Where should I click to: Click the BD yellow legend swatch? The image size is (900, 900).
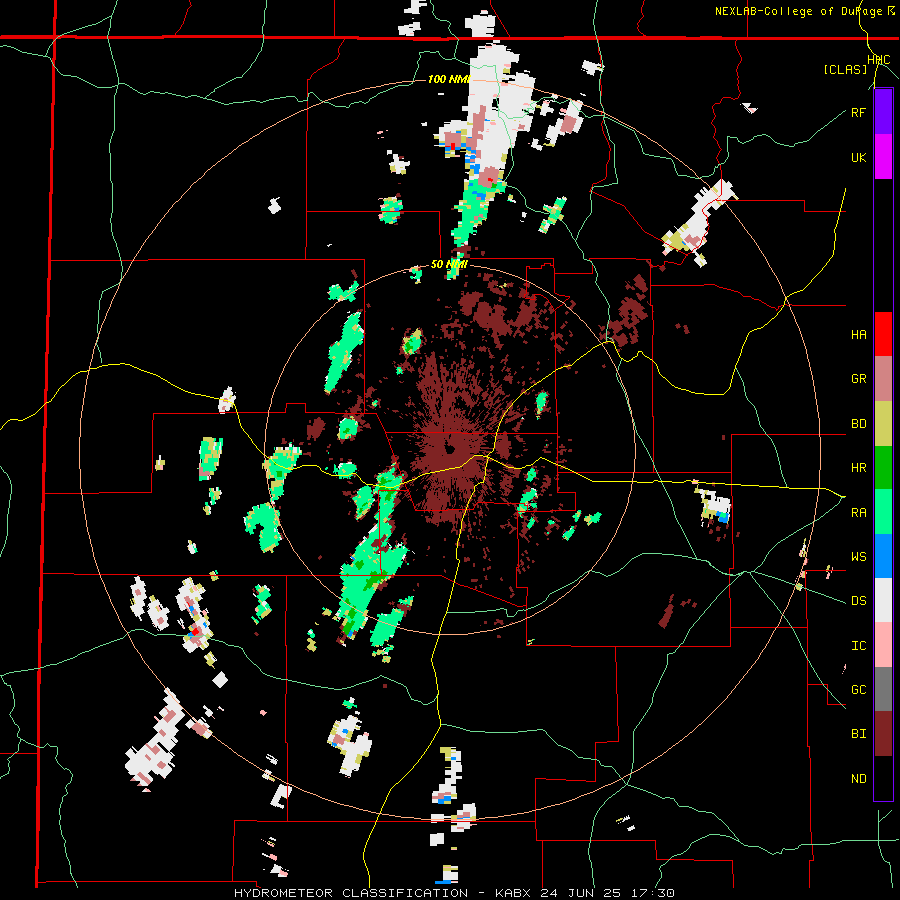(883, 423)
